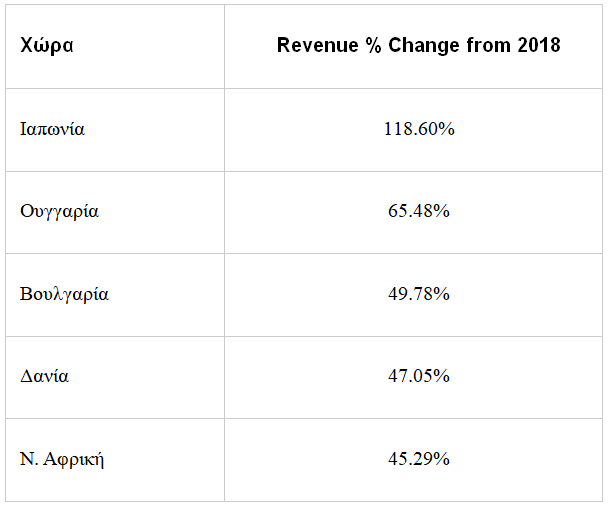This screenshot has height=505, width=609.
Task: Select the 47.05% value
Action: (419, 376)
